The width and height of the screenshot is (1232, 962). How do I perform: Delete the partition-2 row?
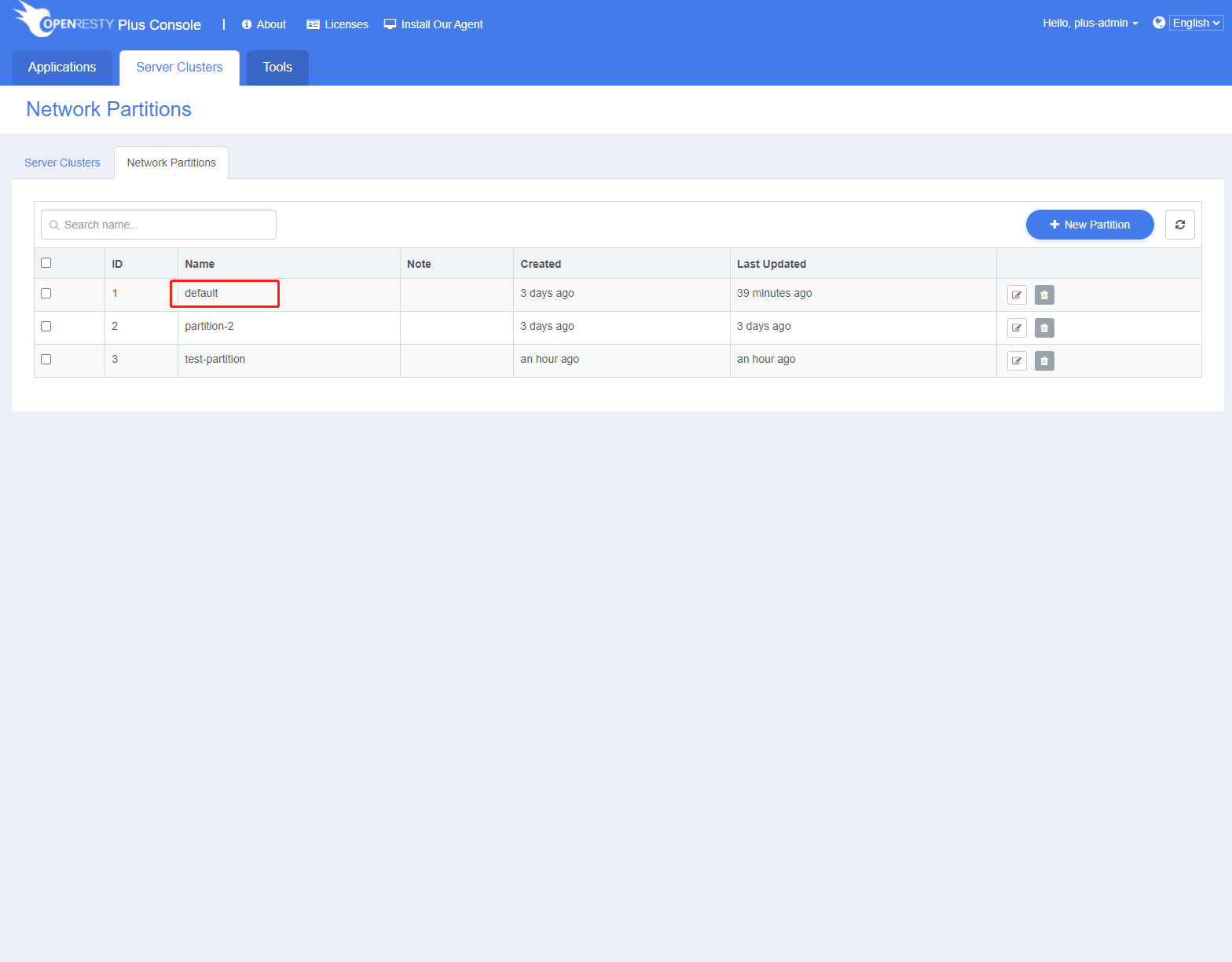tap(1044, 328)
